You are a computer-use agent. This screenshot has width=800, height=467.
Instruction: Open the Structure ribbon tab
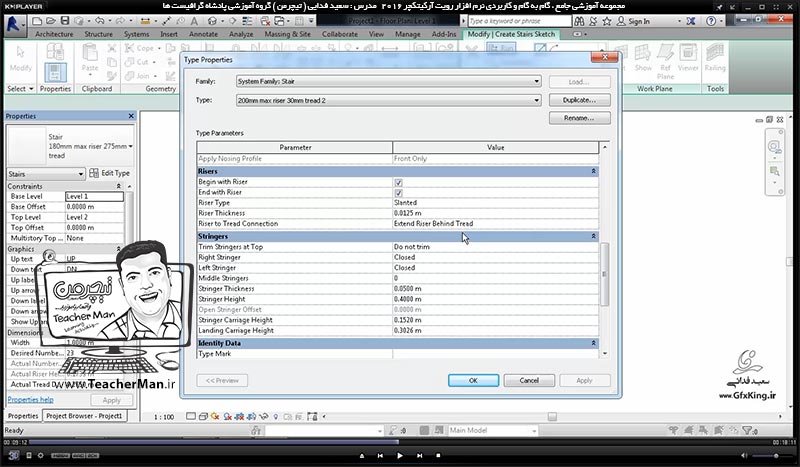click(98, 34)
